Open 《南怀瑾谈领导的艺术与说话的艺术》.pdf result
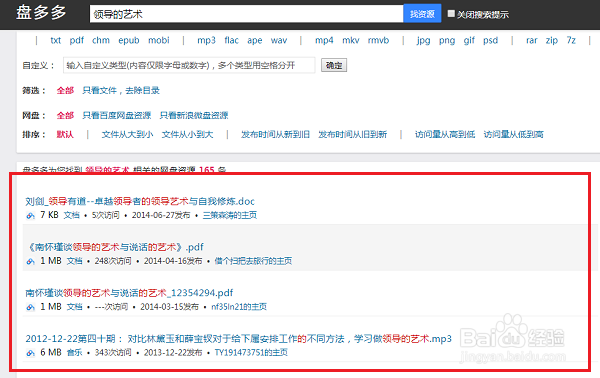The width and height of the screenshot is (600, 378). 115,247
